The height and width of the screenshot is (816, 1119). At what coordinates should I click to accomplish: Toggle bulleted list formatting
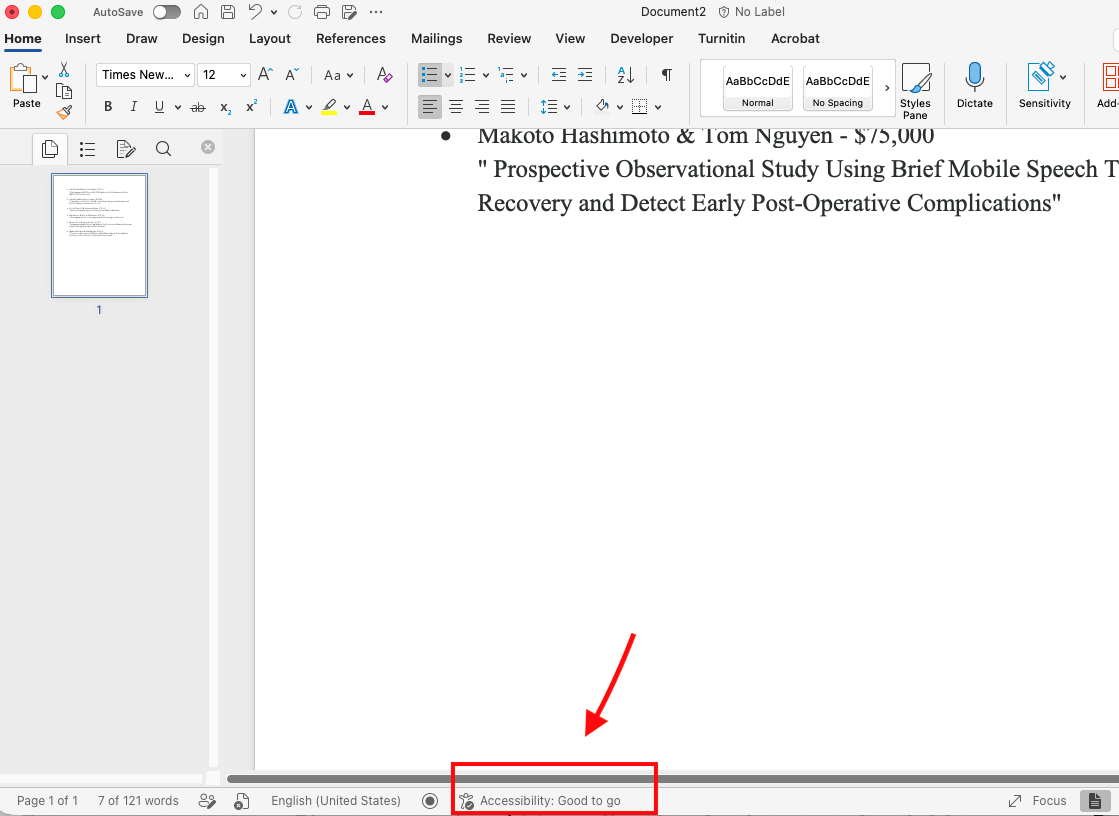point(430,74)
